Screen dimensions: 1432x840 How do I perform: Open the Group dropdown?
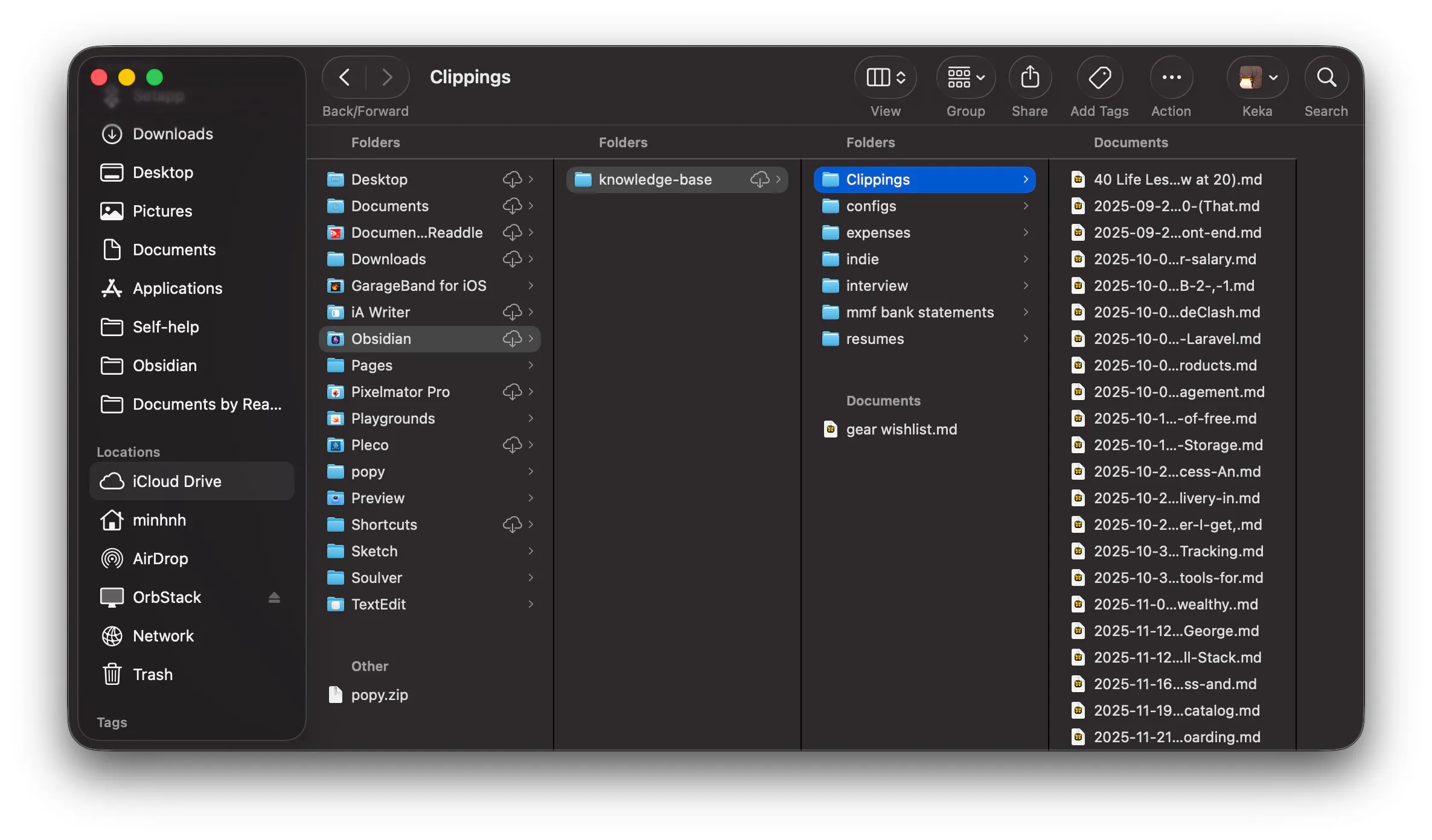[964, 77]
